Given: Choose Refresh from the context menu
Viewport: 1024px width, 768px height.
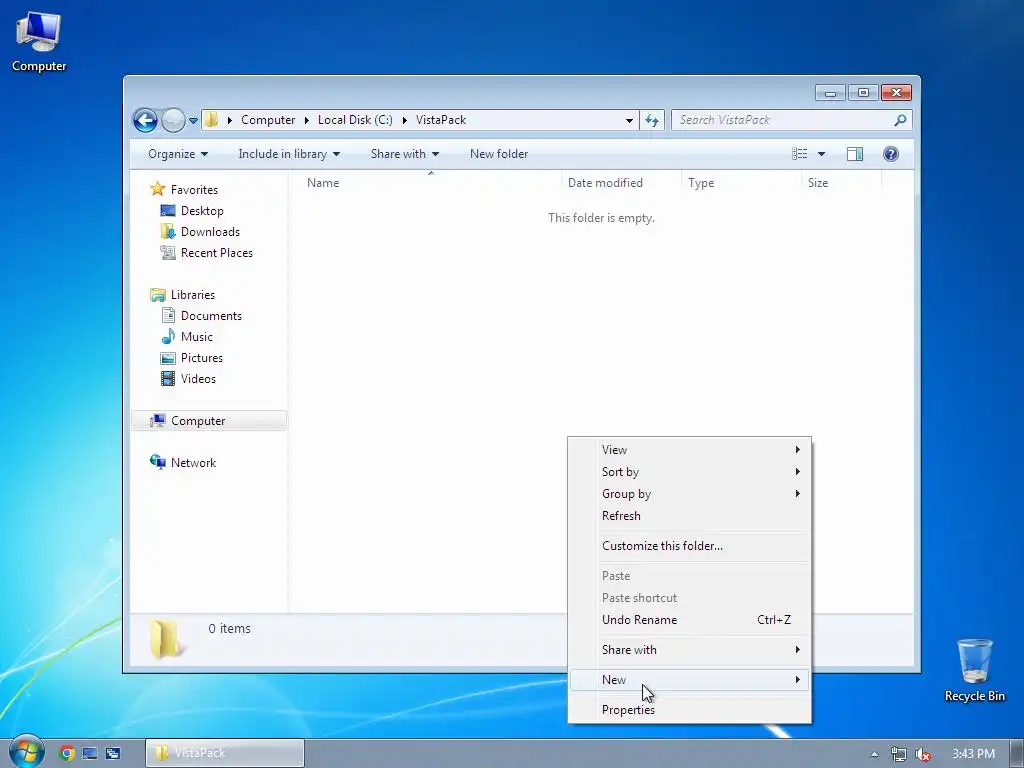Looking at the screenshot, I should point(690,516).
